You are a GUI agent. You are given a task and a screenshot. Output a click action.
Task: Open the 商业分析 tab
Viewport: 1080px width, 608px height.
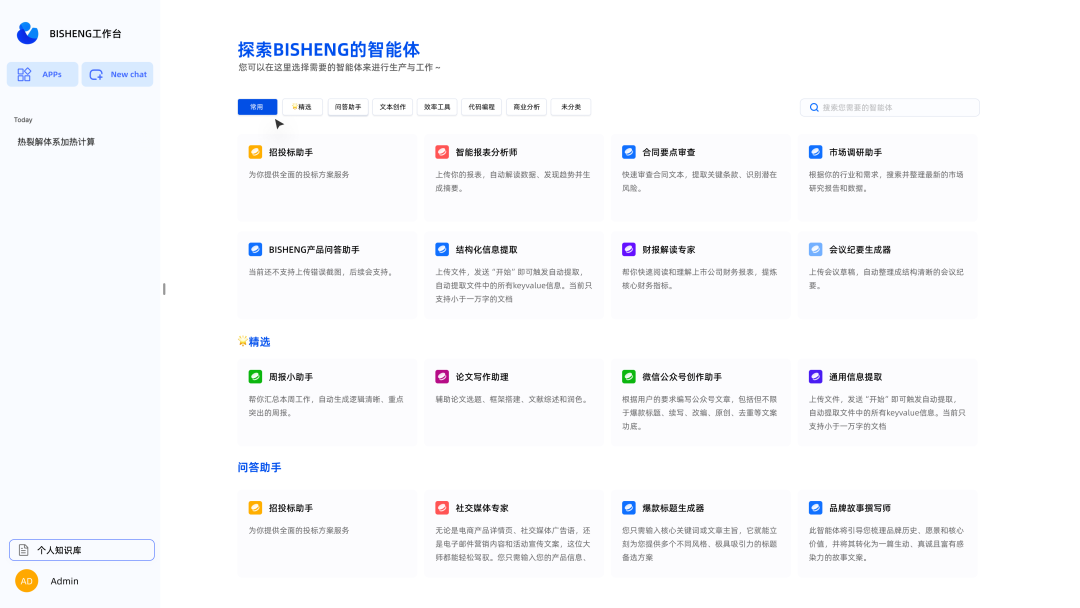coord(526,107)
